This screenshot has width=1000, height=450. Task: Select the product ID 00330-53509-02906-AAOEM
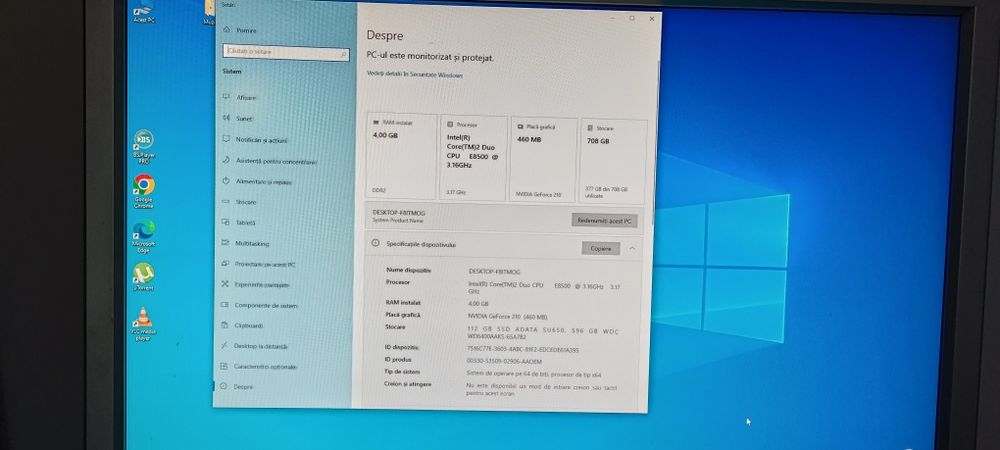pos(504,361)
